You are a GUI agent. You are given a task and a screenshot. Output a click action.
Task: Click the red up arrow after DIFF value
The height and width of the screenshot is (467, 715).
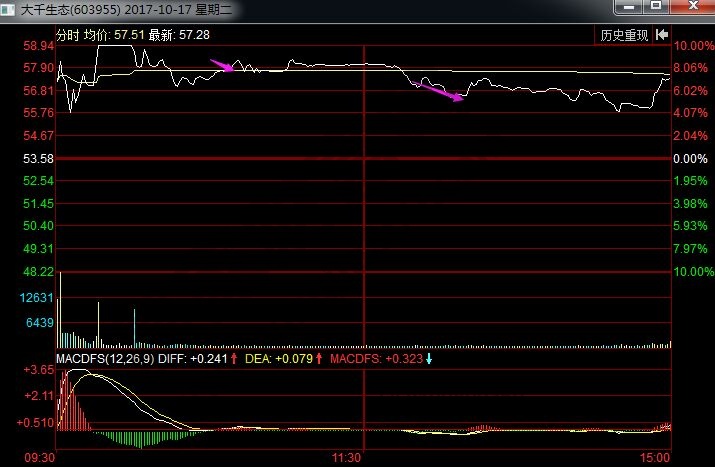point(233,358)
